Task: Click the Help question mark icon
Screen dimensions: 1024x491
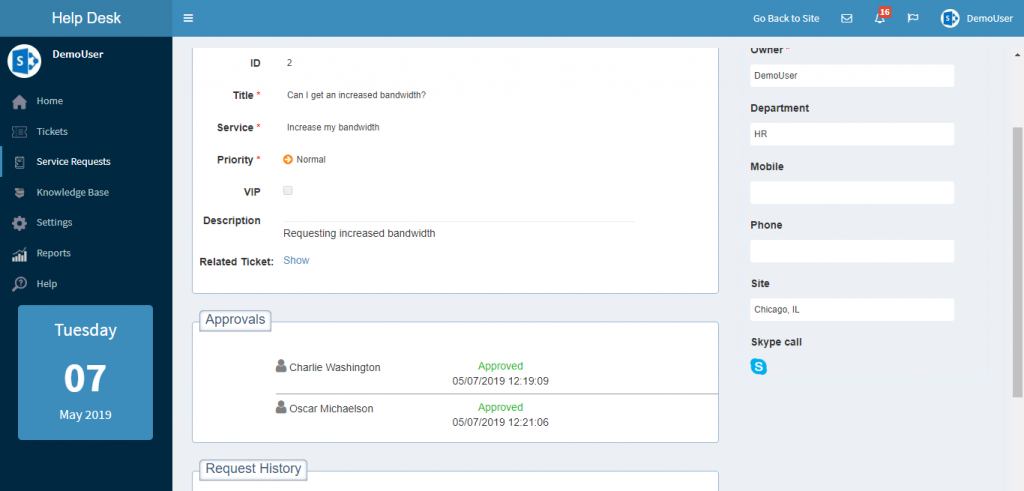Action: (x=20, y=284)
